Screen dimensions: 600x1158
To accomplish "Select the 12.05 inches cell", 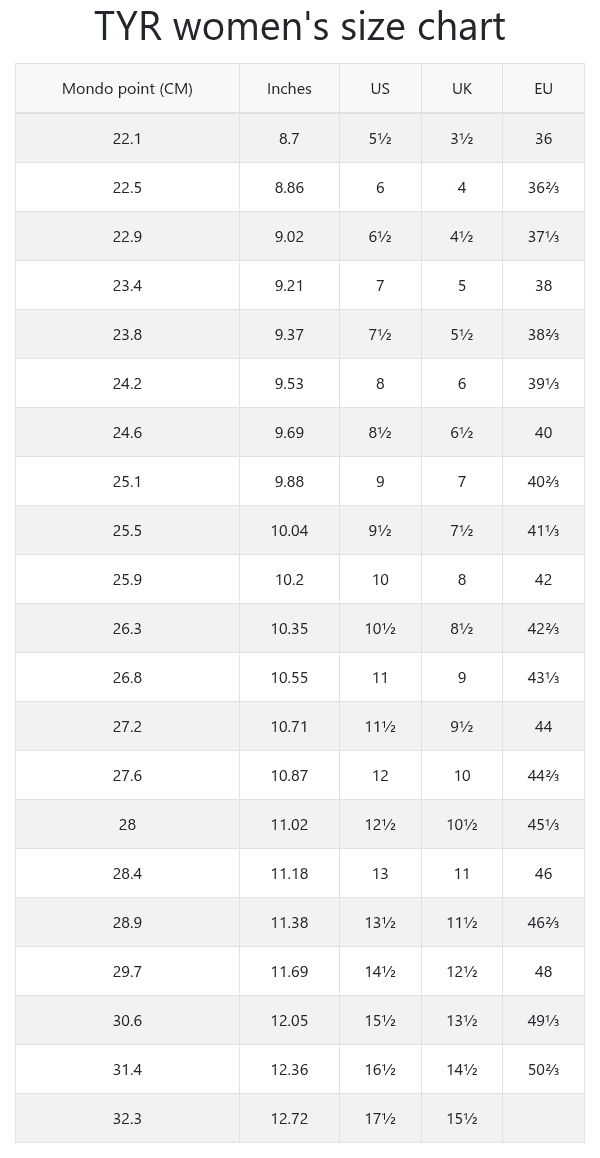I will pyautogui.click(x=289, y=1021).
